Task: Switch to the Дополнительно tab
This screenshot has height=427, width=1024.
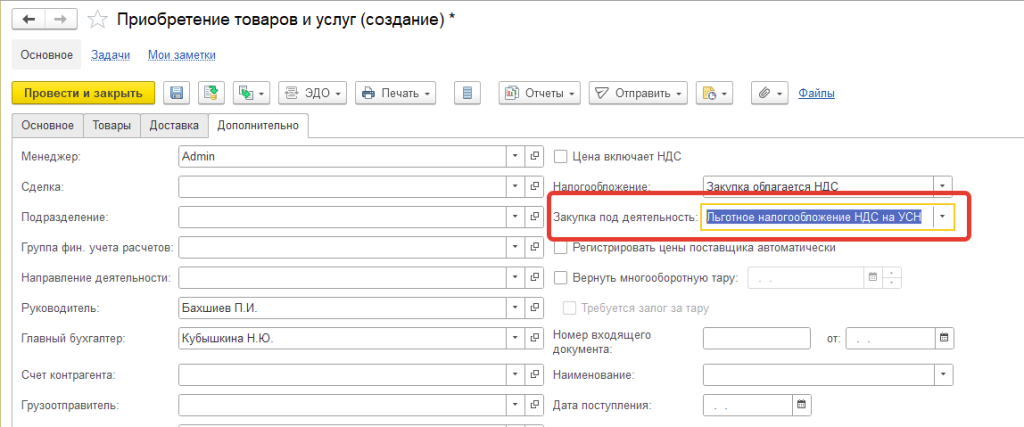Action: point(258,125)
